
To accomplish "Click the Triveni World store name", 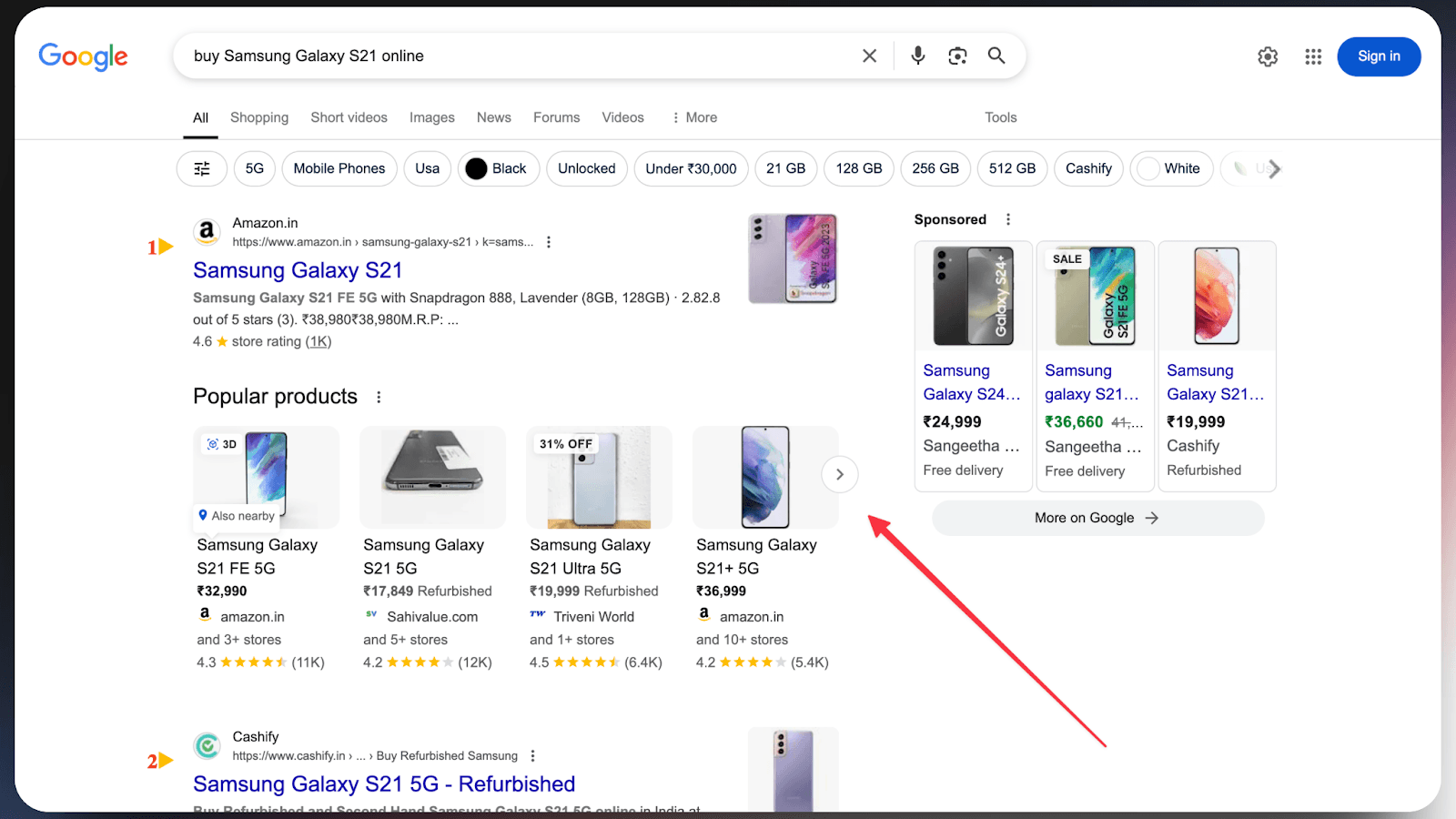I will click(x=594, y=617).
